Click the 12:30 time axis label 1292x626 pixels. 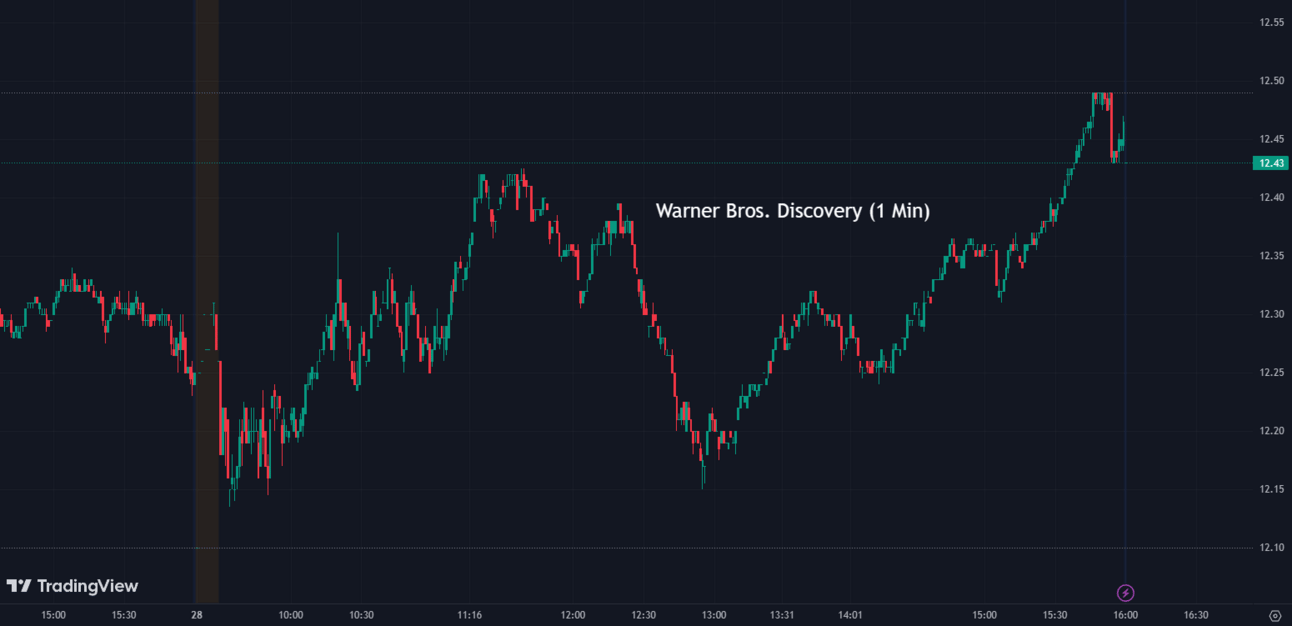(644, 615)
